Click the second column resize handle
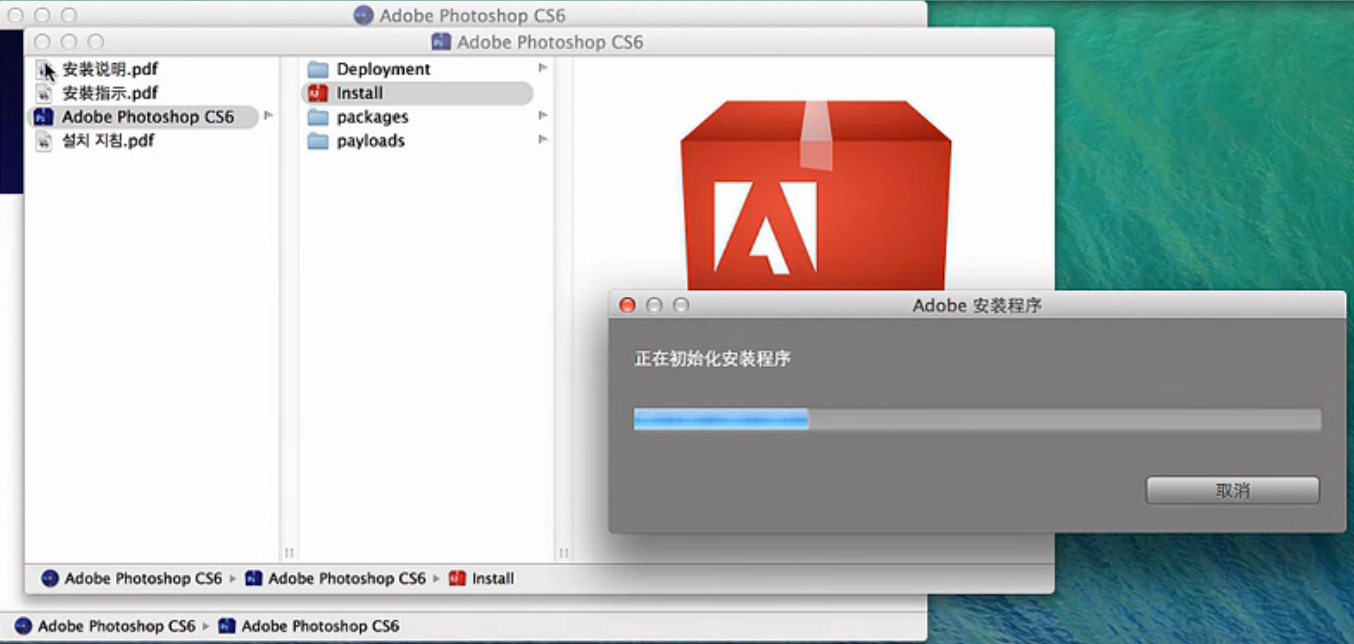The image size is (1354, 644). (x=564, y=552)
